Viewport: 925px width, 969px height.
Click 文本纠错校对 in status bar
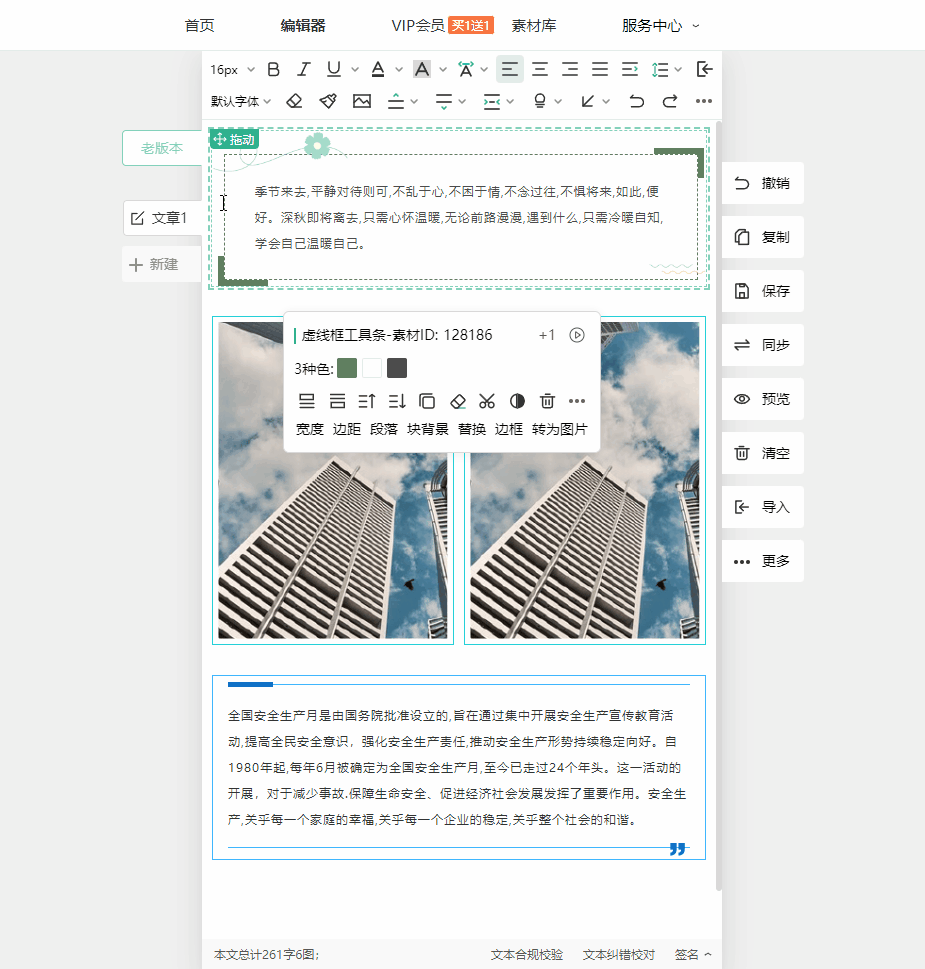pos(619,955)
